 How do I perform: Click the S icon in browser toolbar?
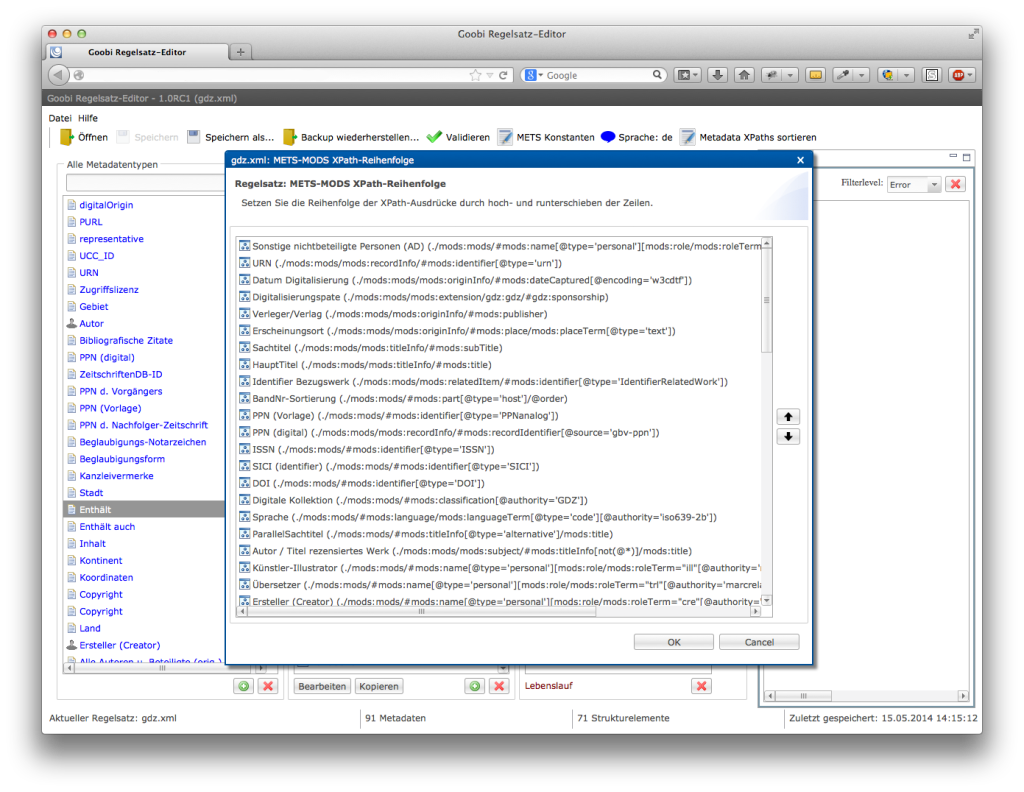point(932,75)
